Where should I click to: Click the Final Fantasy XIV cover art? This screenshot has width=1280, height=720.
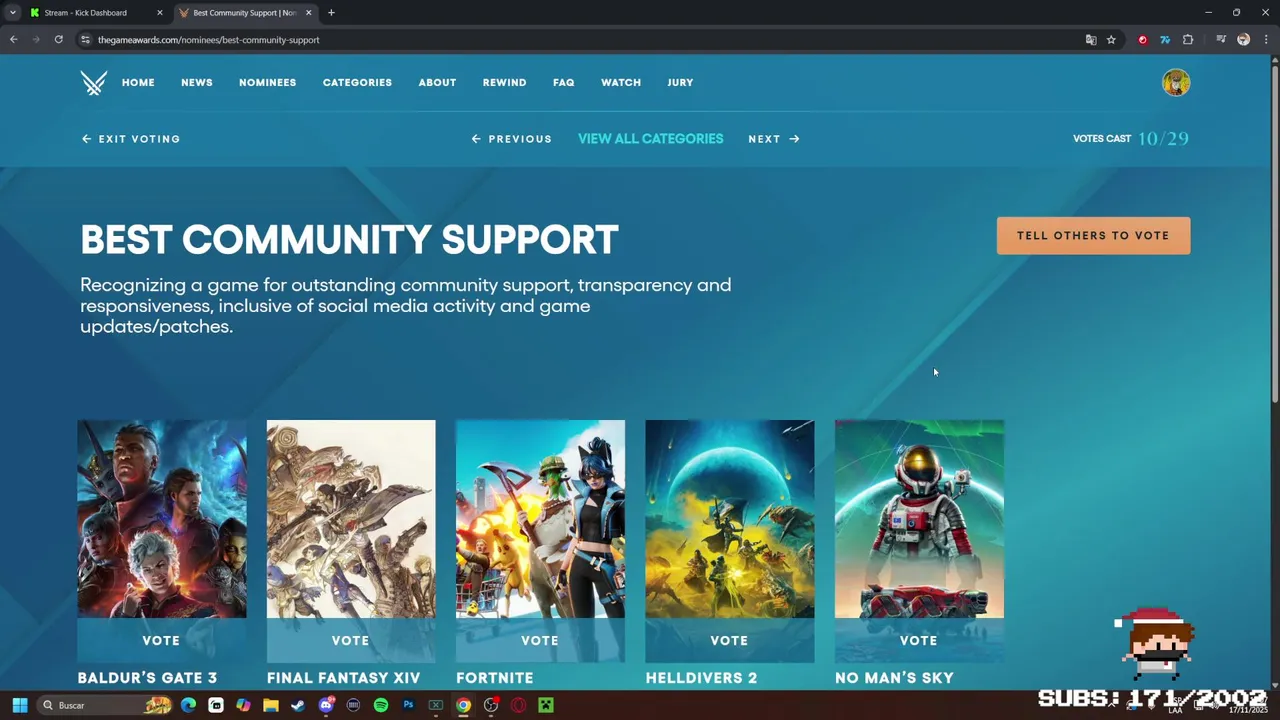351,519
